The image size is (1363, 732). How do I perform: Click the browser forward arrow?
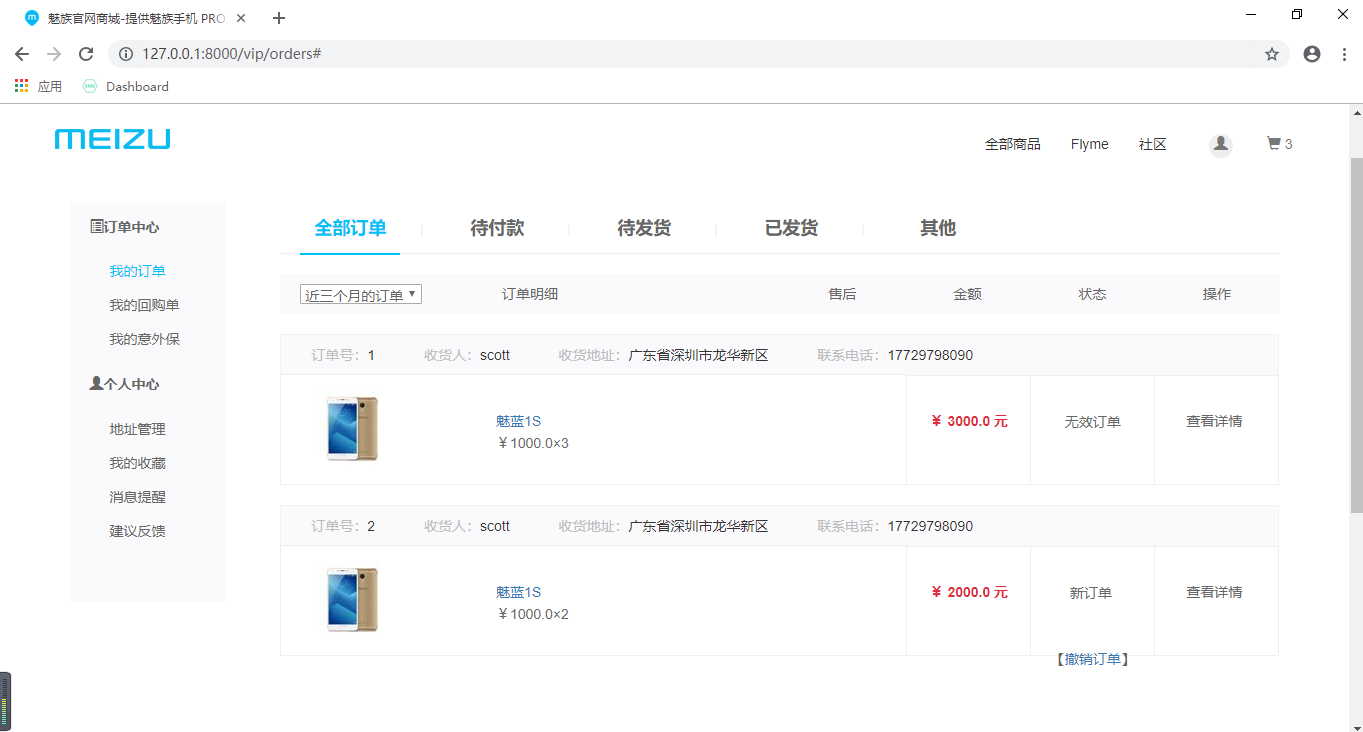[54, 54]
